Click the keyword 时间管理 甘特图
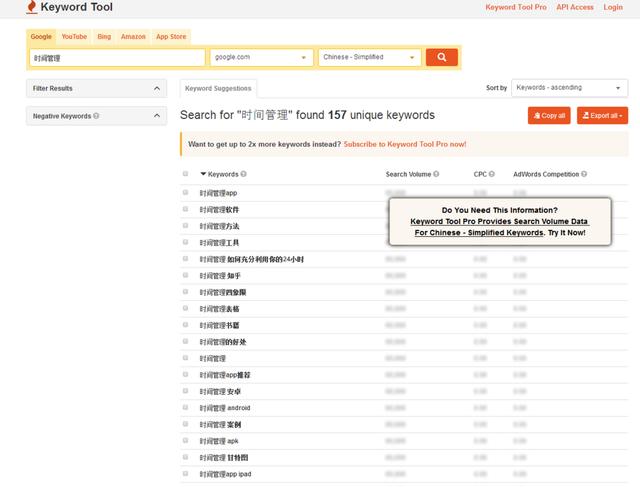 224,458
